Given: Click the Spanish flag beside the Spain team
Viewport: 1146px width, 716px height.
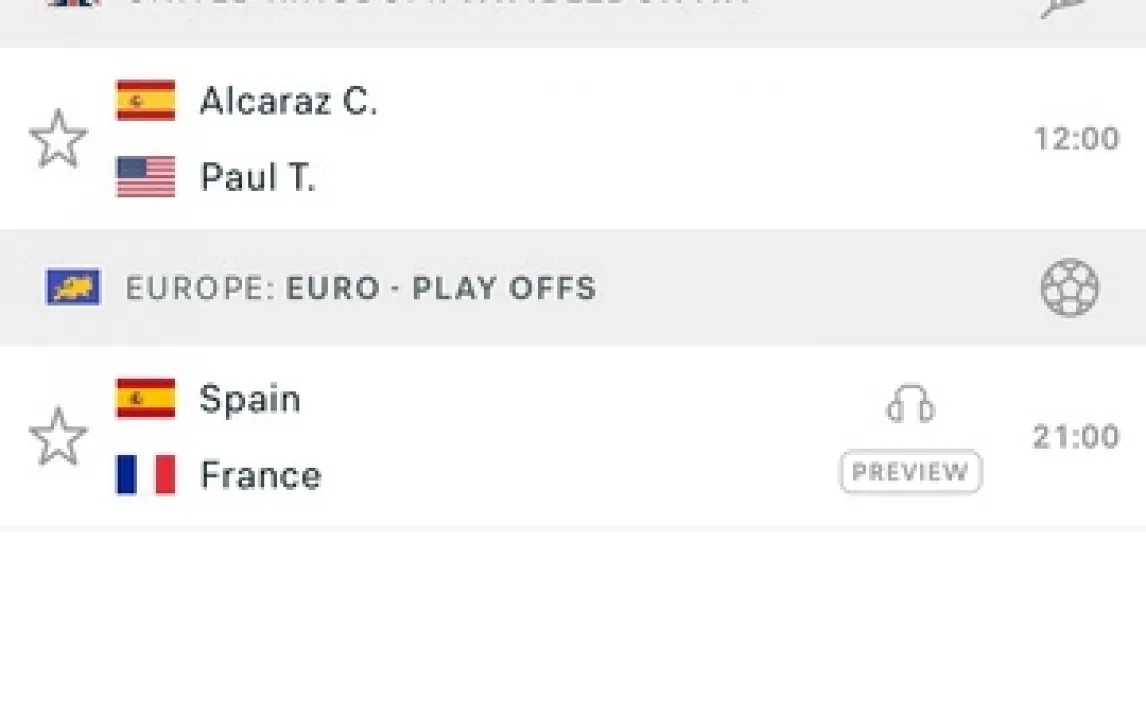Looking at the screenshot, I should pos(146,399).
